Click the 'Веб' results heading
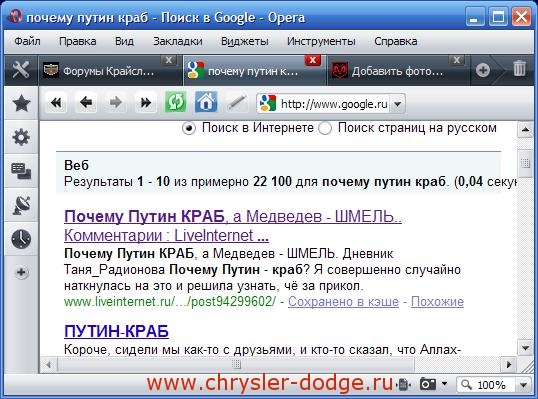 click(77, 165)
